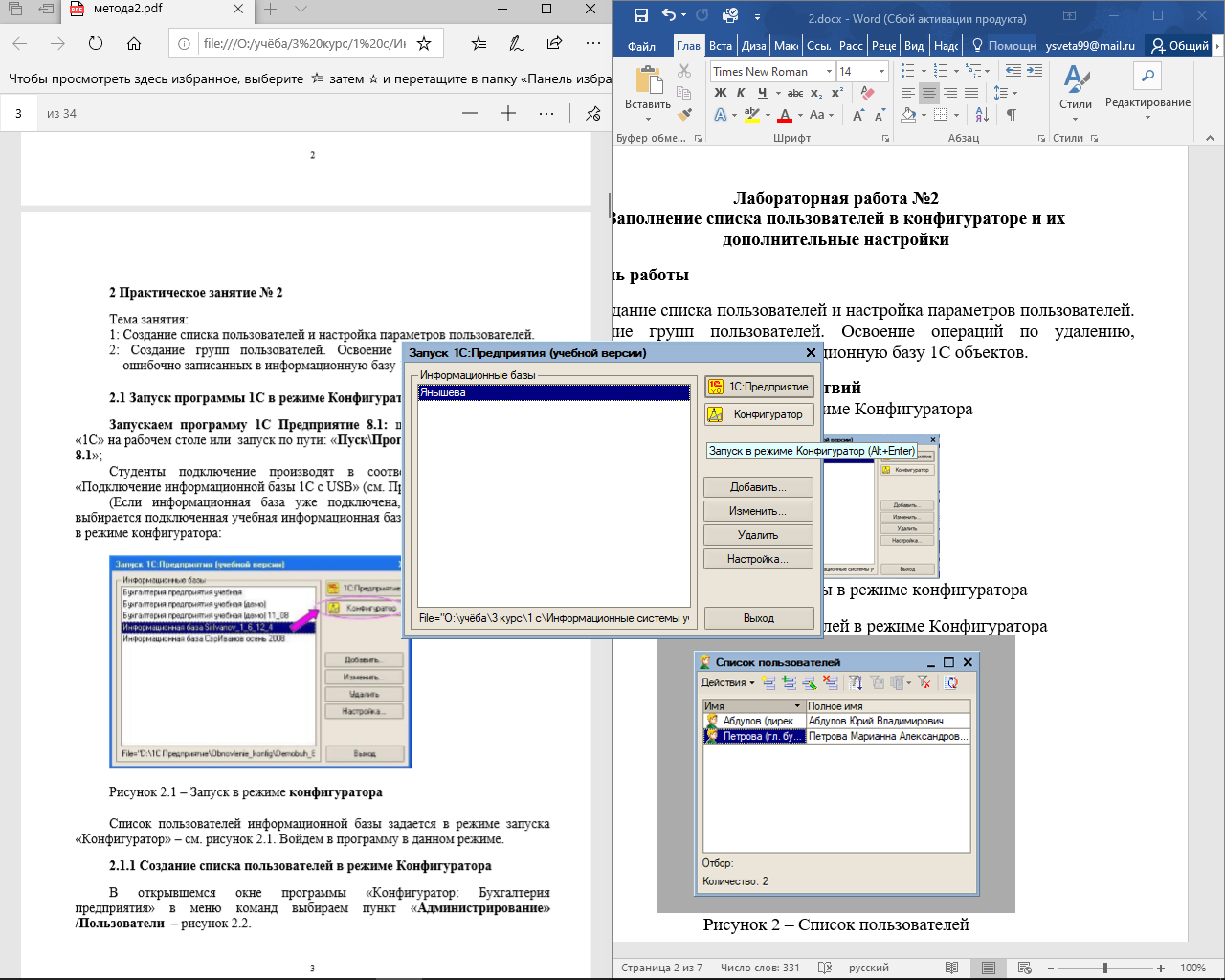
Task: Open the Файл menu tab in Word
Action: (x=641, y=46)
